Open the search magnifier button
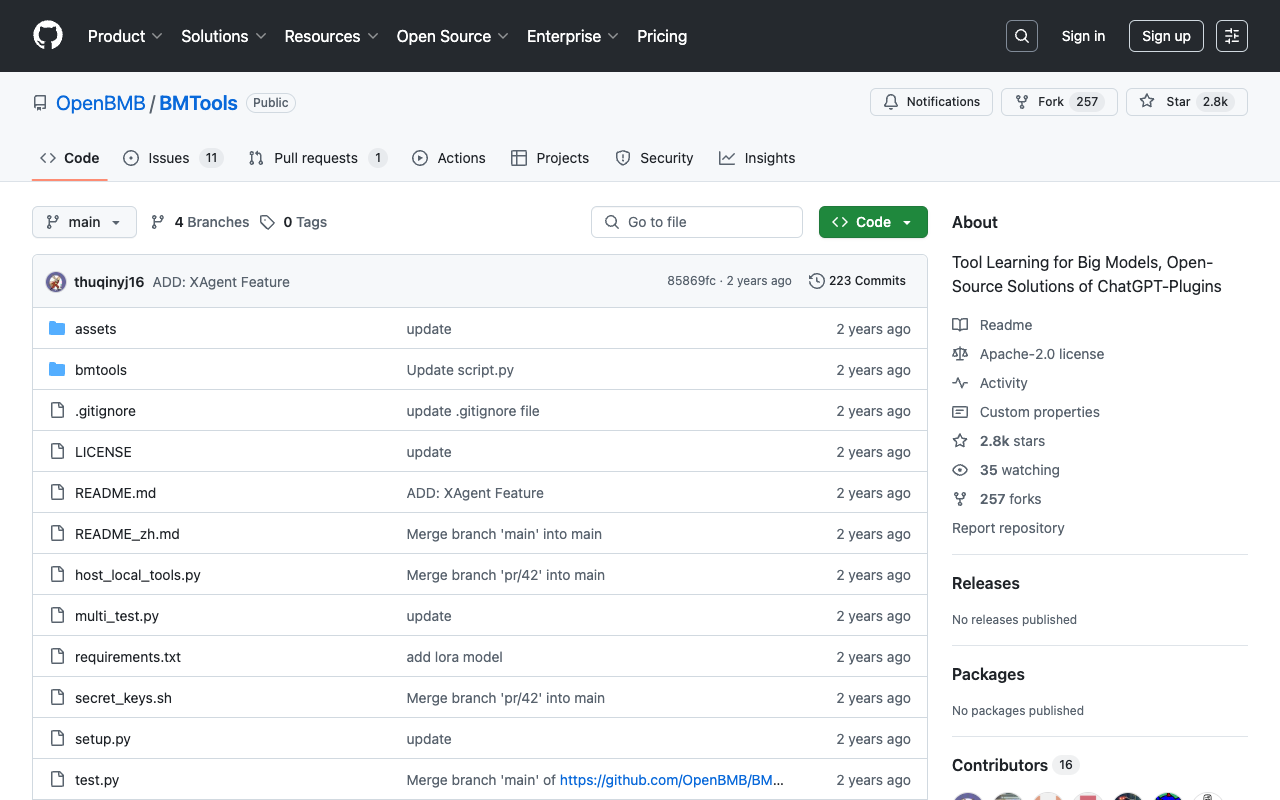This screenshot has width=1280, height=800. [x=1022, y=36]
